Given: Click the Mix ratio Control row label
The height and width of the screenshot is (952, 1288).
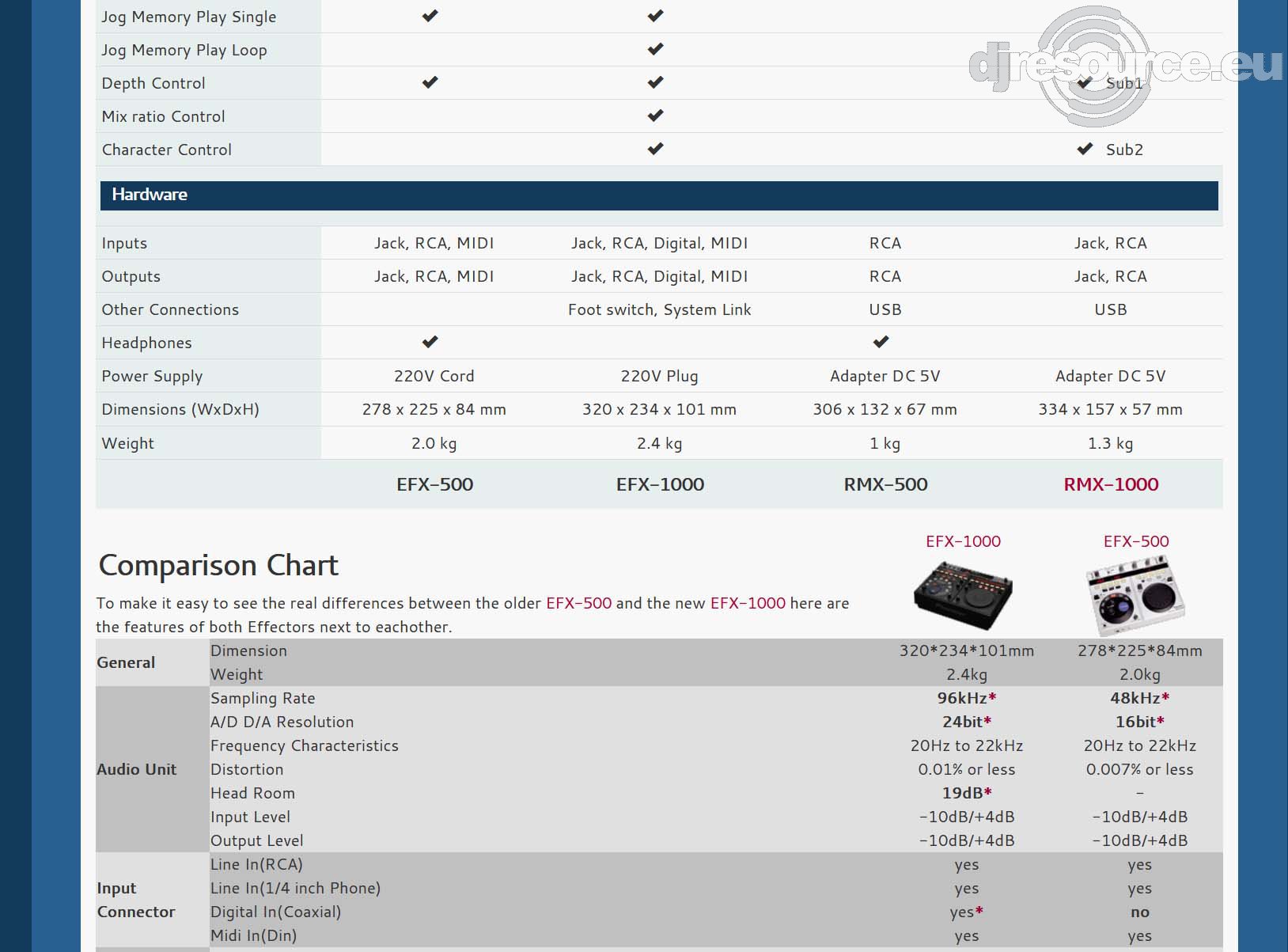Looking at the screenshot, I should (x=163, y=116).
